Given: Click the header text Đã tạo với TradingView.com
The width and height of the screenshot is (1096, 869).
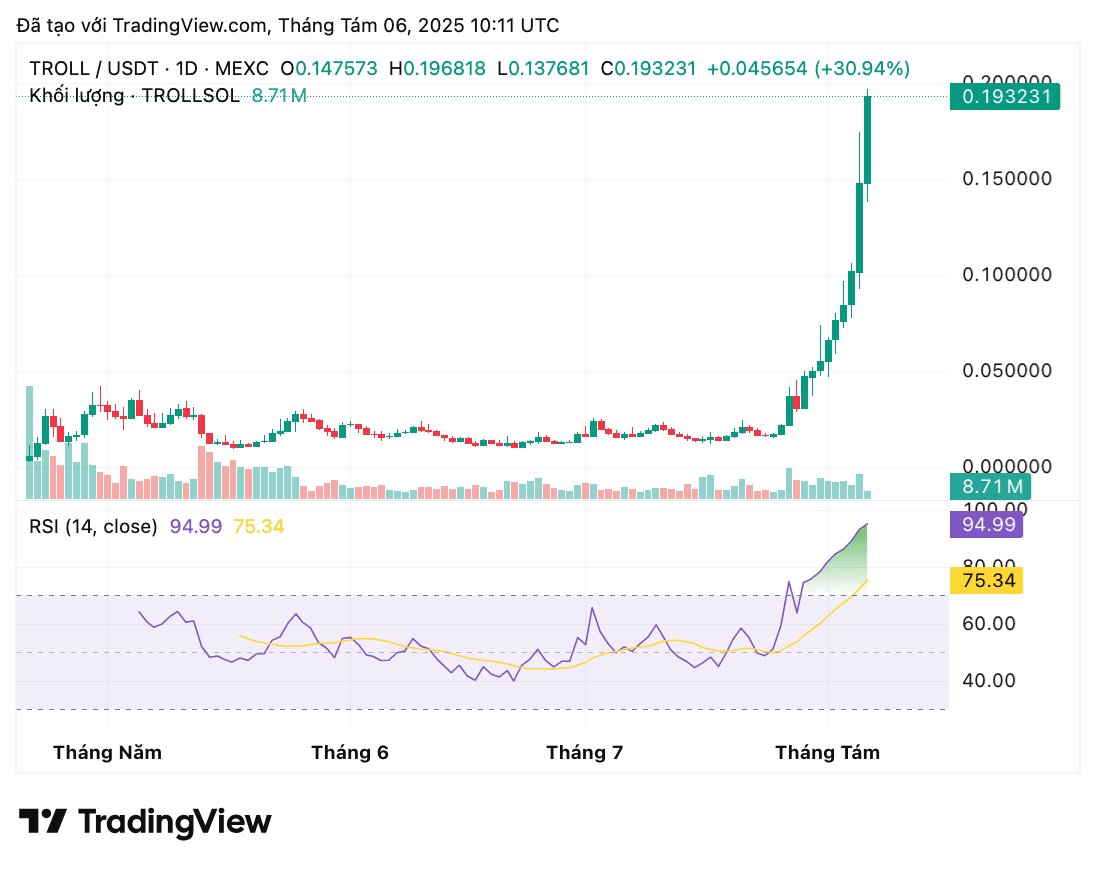Looking at the screenshot, I should (x=142, y=26).
